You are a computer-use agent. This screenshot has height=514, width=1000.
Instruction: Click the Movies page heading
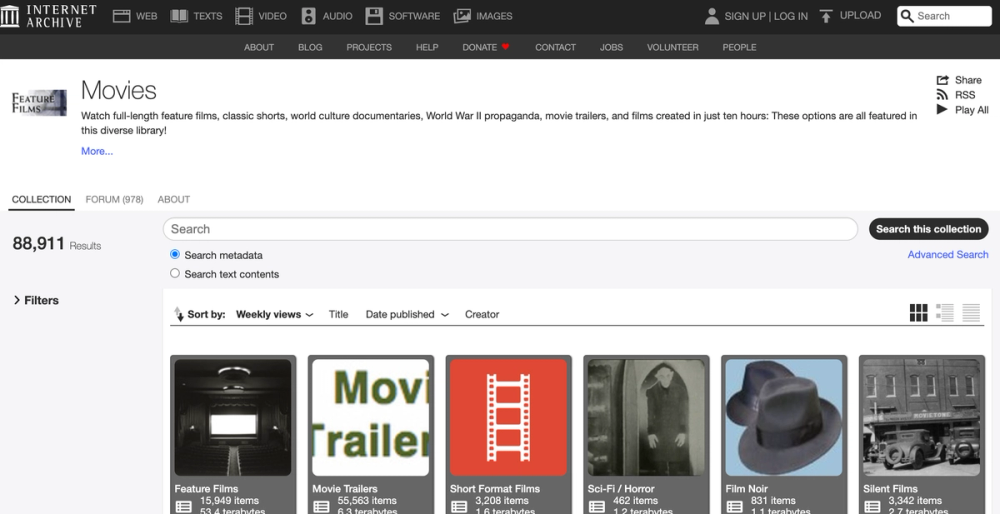pyautogui.click(x=119, y=91)
